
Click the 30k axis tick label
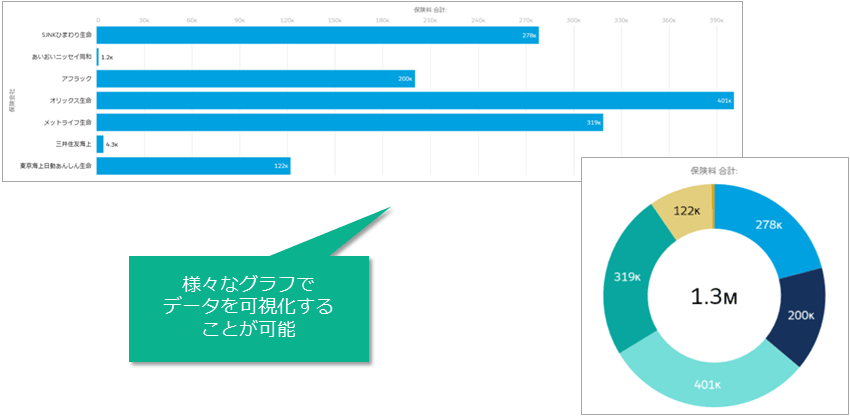click(x=144, y=20)
